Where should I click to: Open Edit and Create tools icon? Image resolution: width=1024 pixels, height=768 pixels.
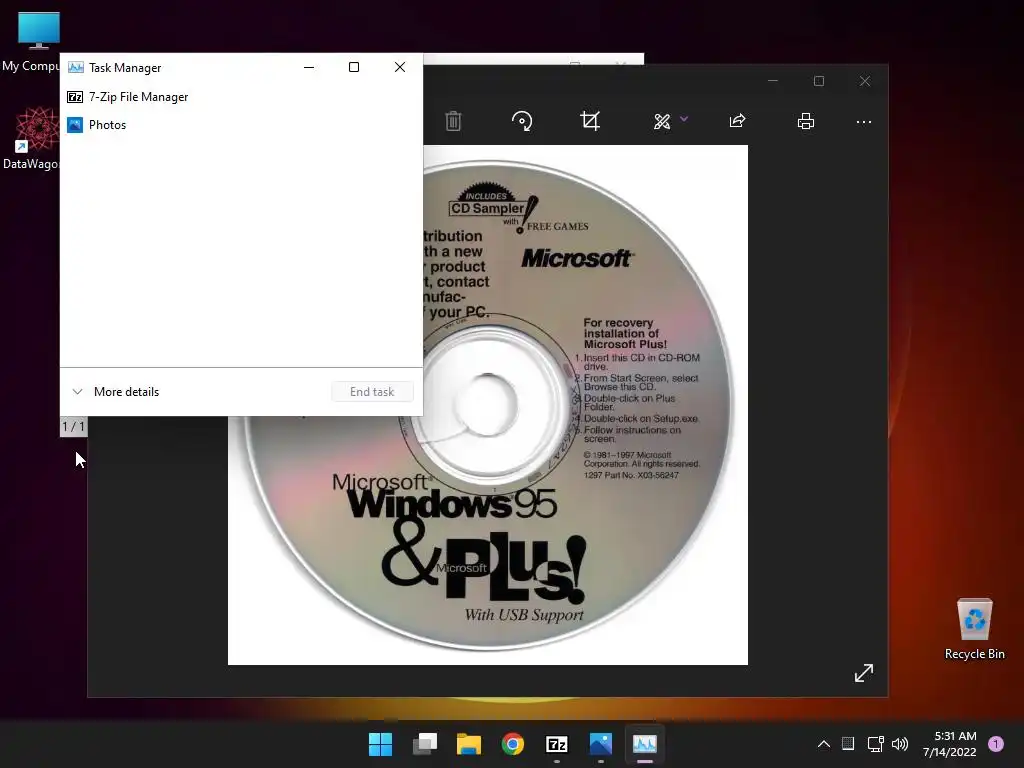coord(662,121)
